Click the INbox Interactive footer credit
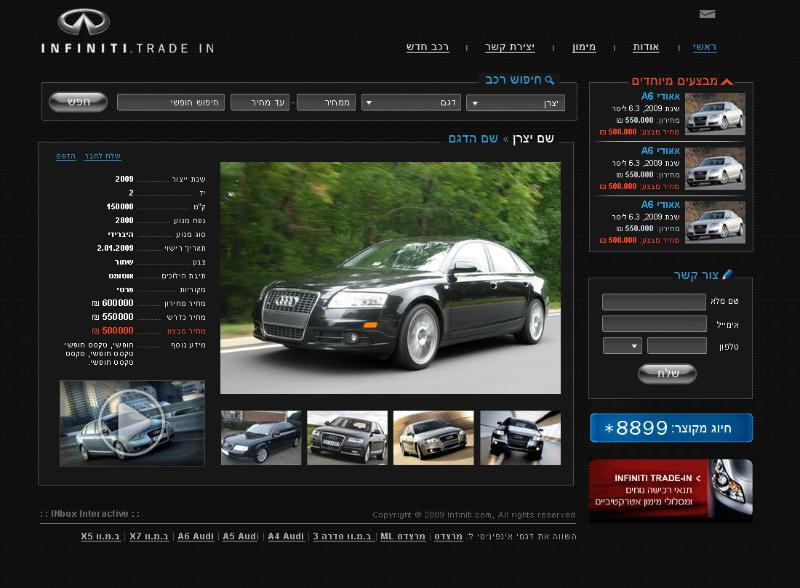The width and height of the screenshot is (800, 588). pyautogui.click(x=90, y=514)
